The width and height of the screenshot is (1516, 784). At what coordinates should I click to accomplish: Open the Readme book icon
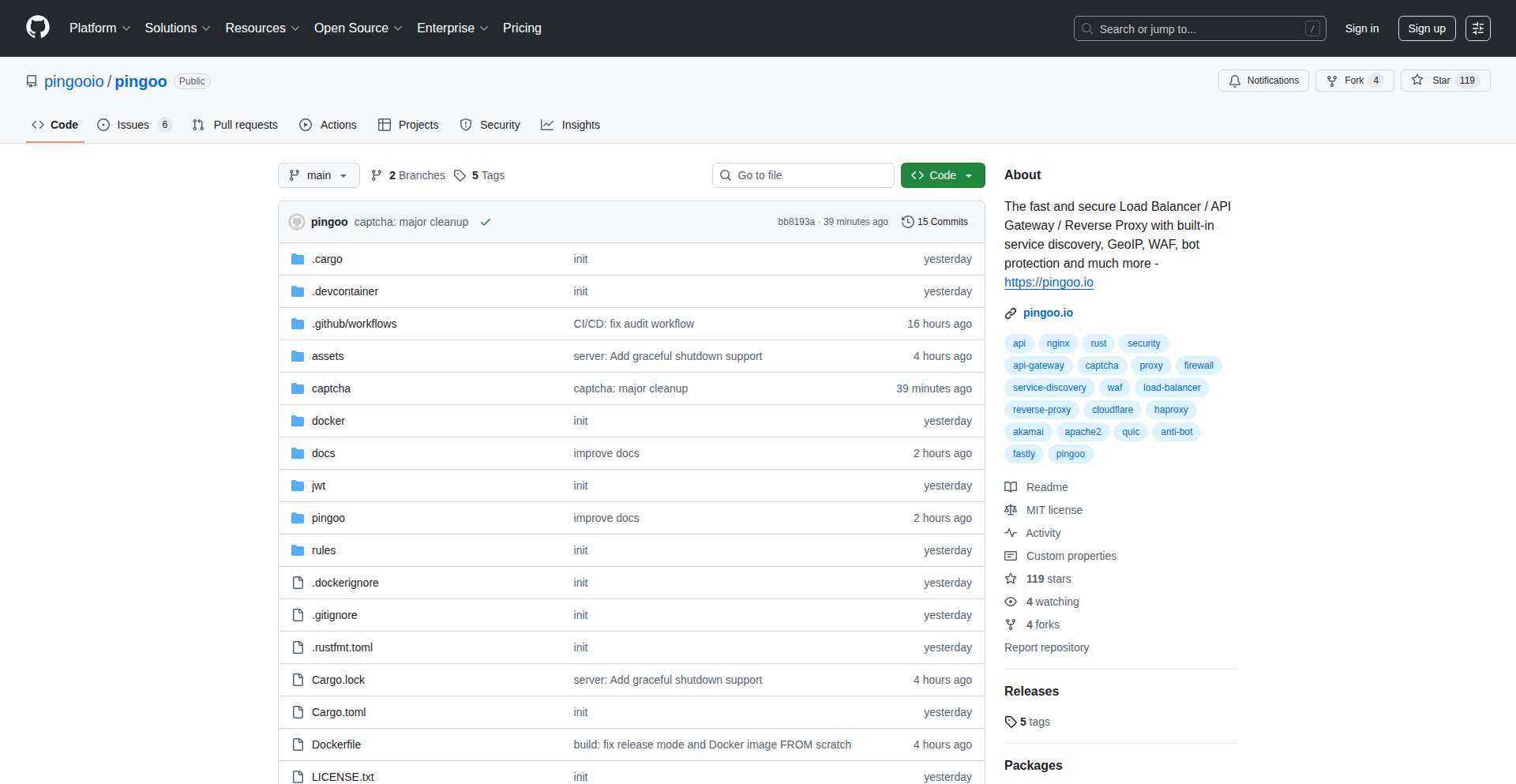coord(1011,487)
